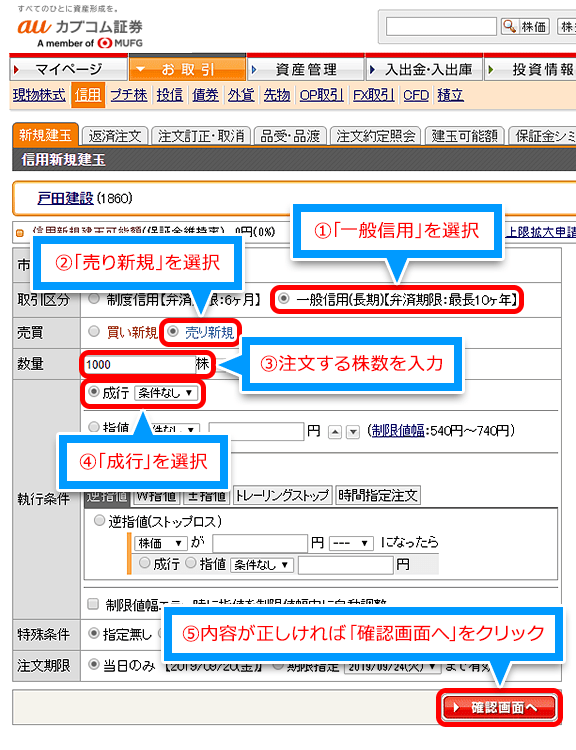Screen dimensions: 576x750
Task: Select the 一般信用(長期) radio button
Action: 284,298
